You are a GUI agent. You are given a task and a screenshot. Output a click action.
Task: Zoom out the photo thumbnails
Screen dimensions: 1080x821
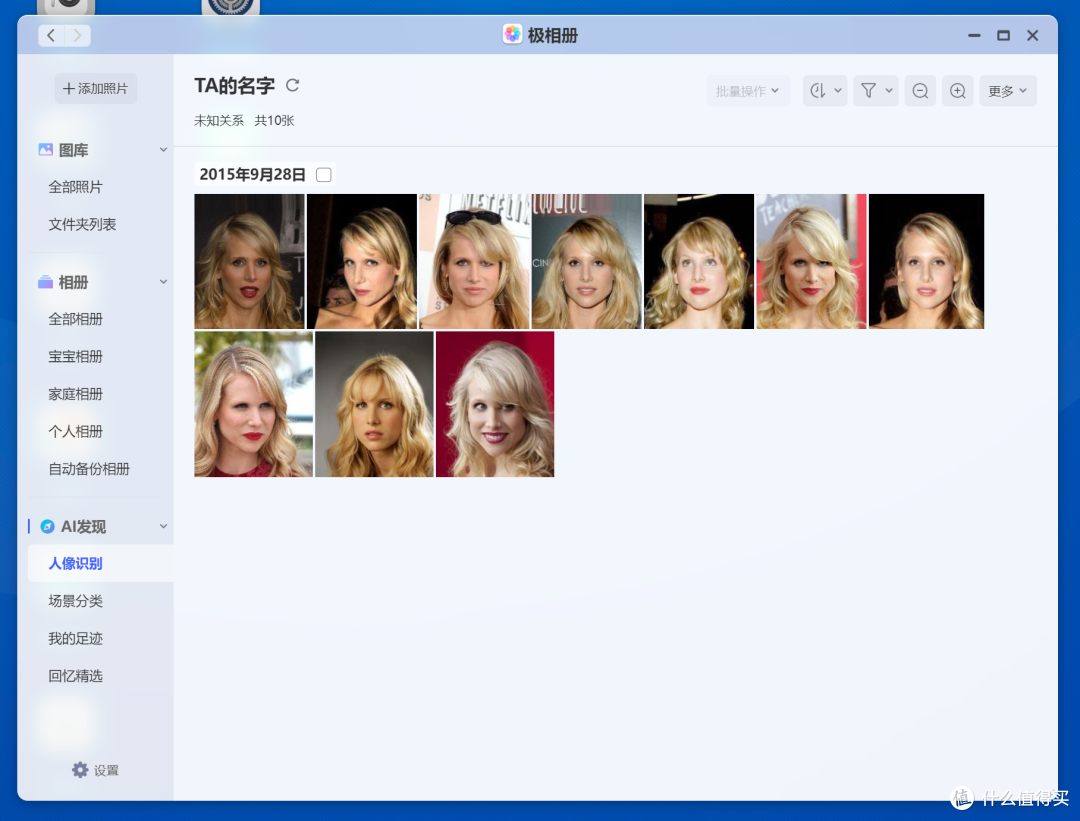coord(920,91)
